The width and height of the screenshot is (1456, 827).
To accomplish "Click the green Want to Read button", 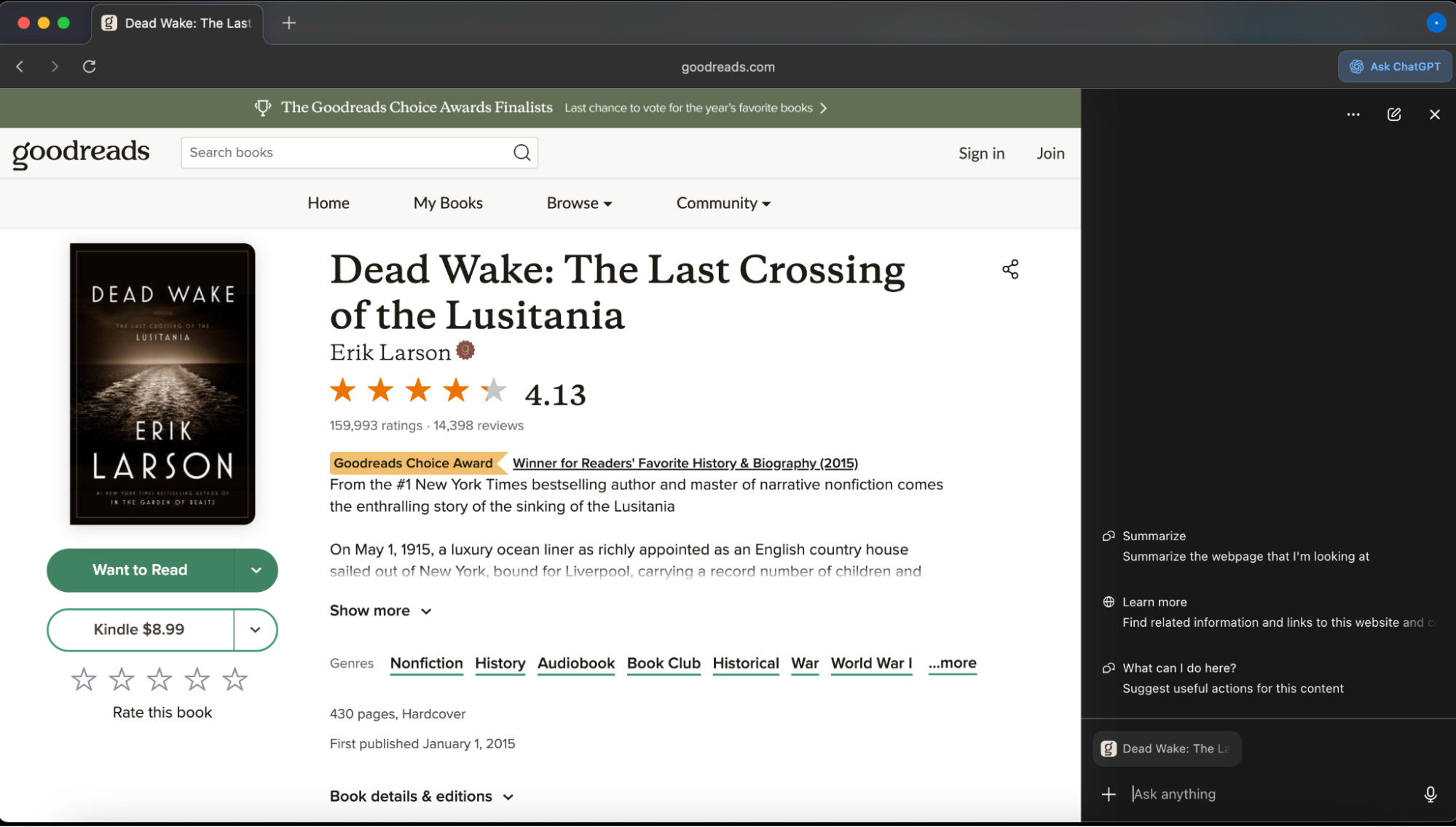I will click(140, 571).
